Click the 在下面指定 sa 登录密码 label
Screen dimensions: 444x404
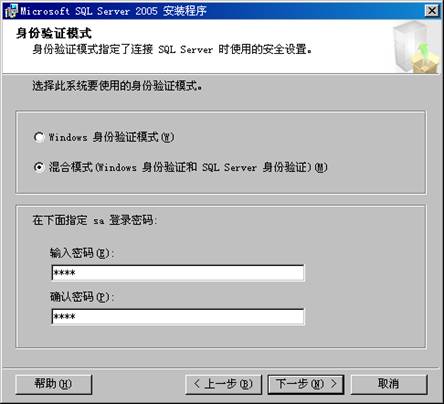95,220
